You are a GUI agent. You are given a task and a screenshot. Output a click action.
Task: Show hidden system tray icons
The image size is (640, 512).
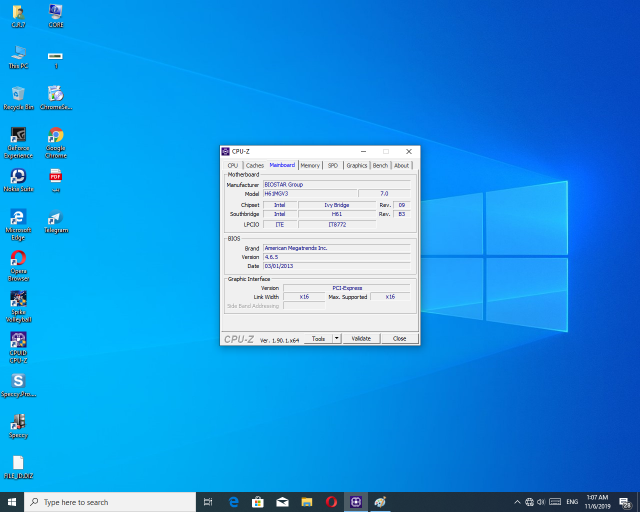tap(517, 502)
